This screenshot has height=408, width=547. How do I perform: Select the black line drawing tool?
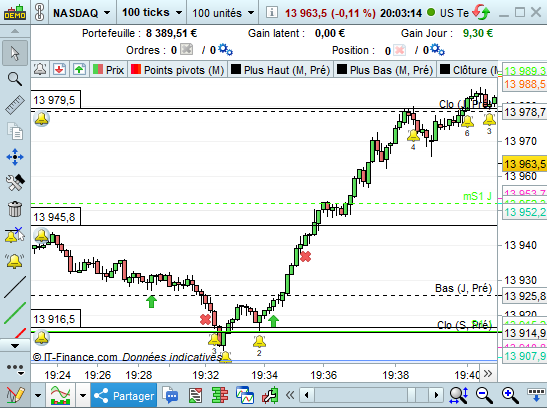click(x=15, y=287)
